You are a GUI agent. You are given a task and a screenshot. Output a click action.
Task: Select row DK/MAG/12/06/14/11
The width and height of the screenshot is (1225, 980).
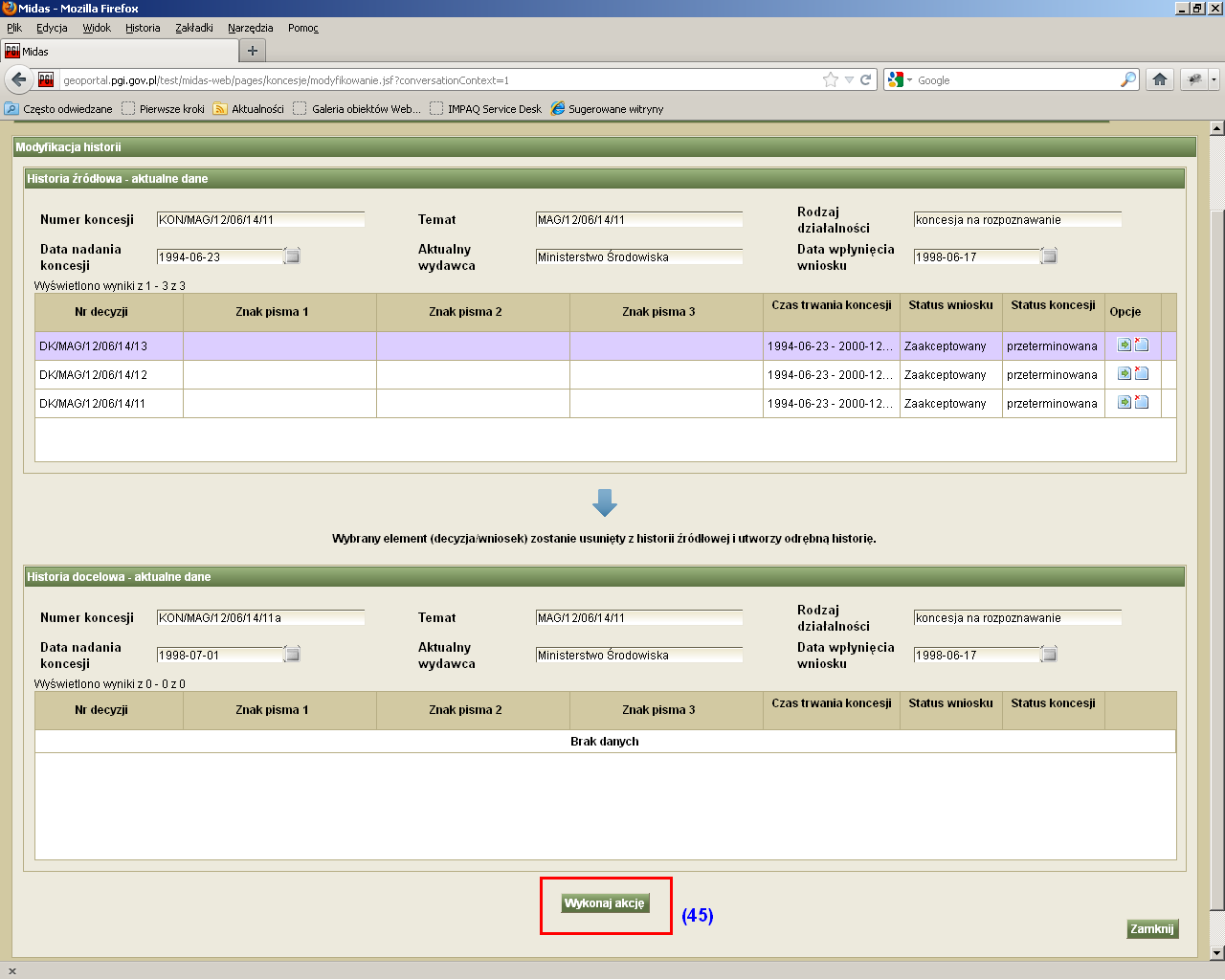coord(605,403)
